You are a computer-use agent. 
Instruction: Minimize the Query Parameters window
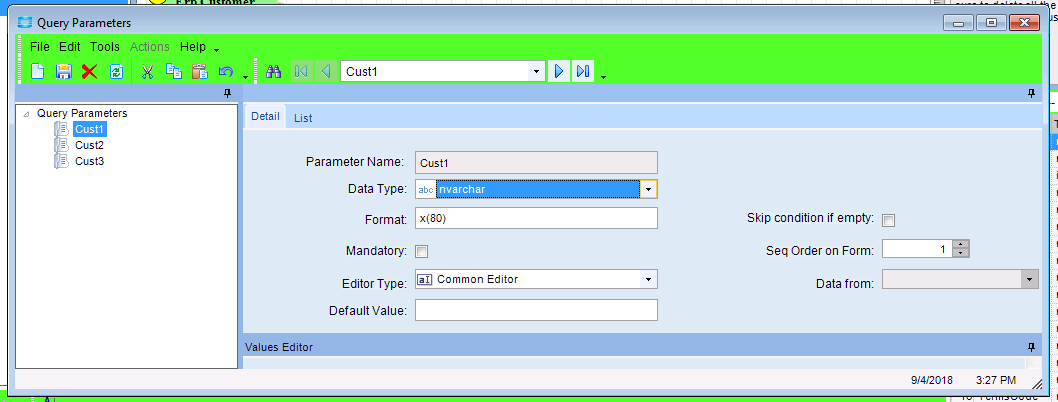click(958, 22)
